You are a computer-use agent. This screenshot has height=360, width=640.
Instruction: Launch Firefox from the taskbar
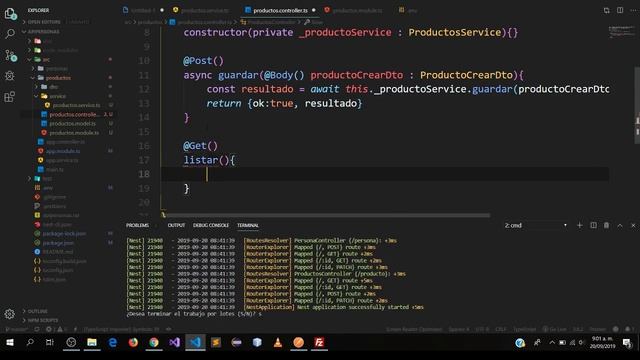pyautogui.click(x=133, y=342)
